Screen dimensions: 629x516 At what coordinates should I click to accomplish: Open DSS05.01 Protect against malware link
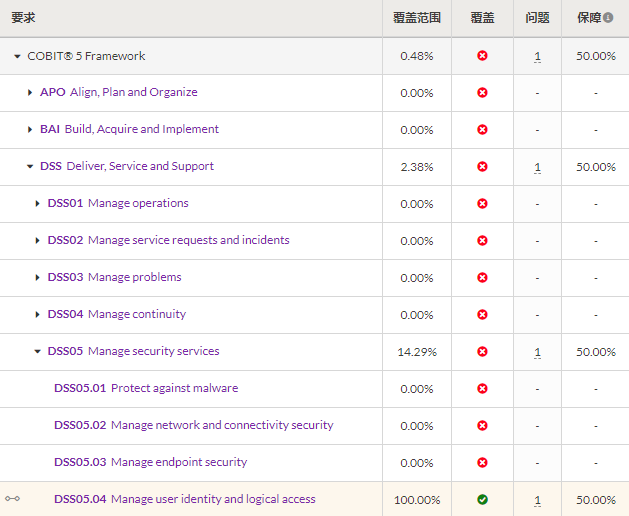(x=146, y=388)
